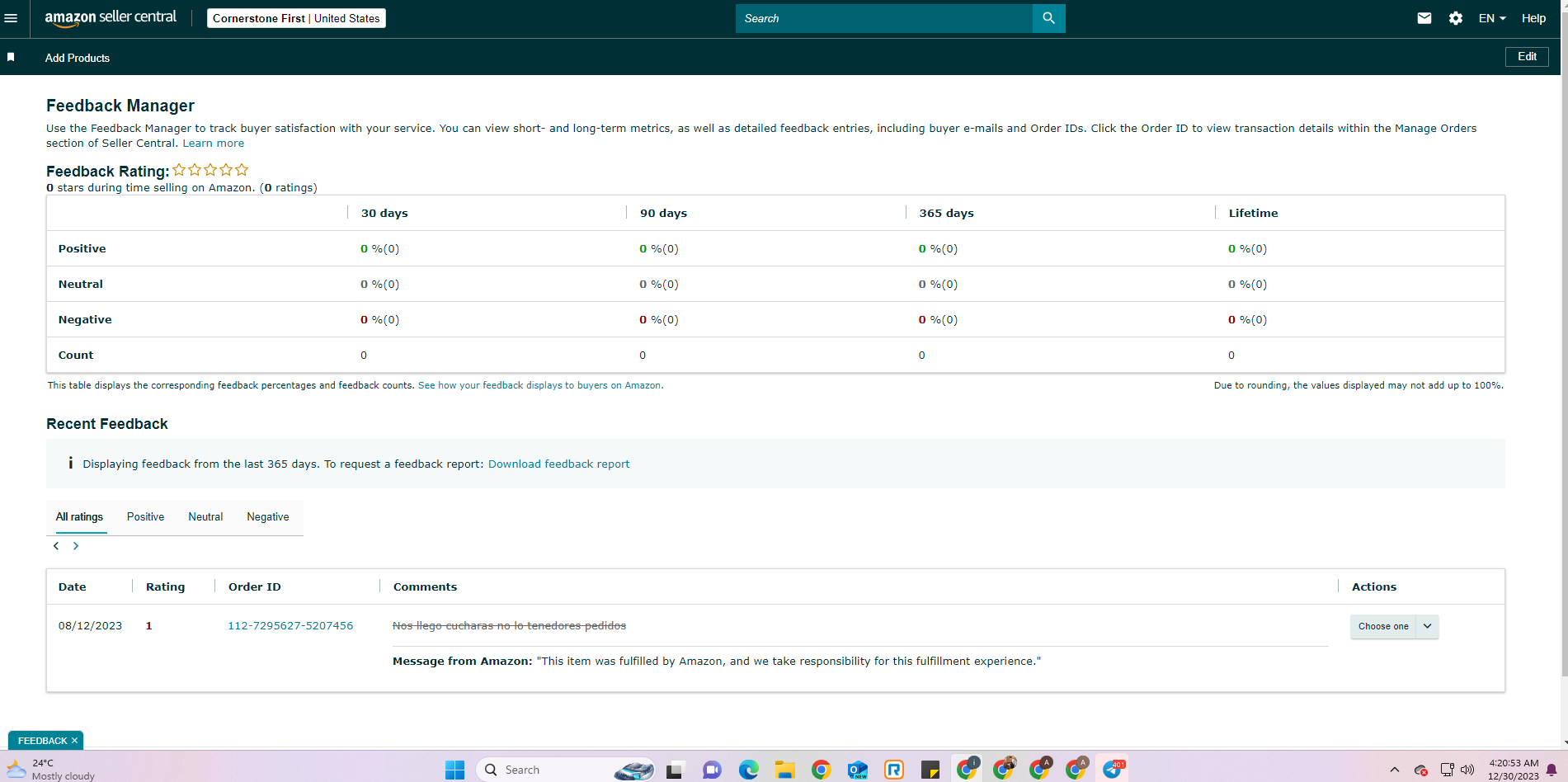1568x782 pixels.
Task: Open order 112-7295627-5207456
Action: tap(290, 626)
